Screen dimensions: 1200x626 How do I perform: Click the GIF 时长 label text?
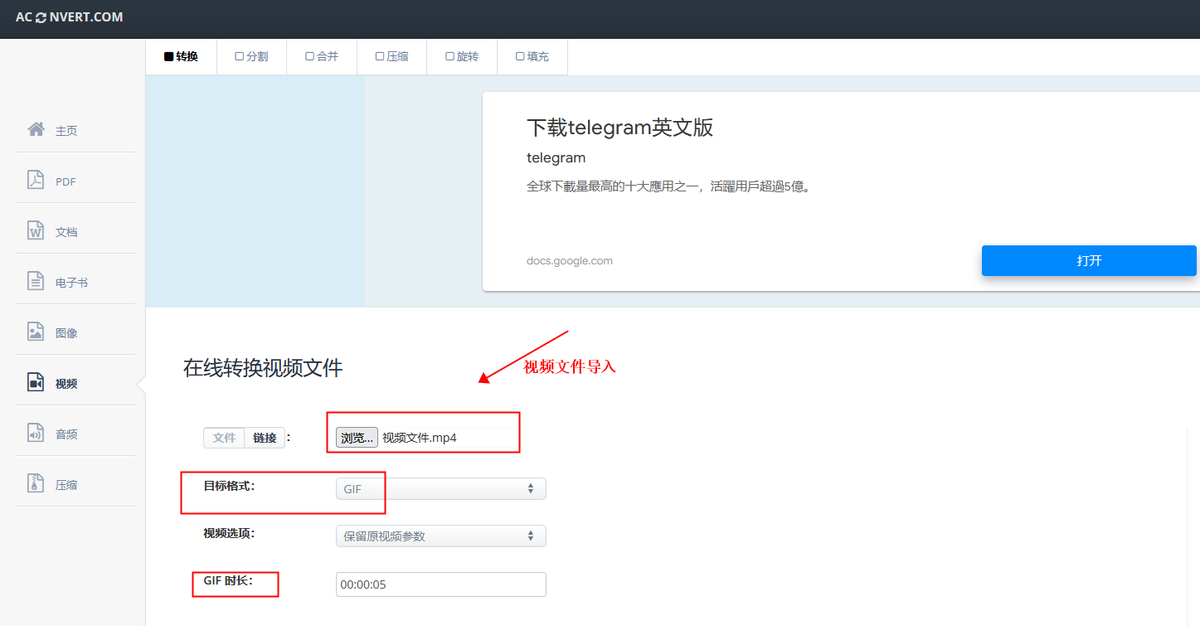228,581
